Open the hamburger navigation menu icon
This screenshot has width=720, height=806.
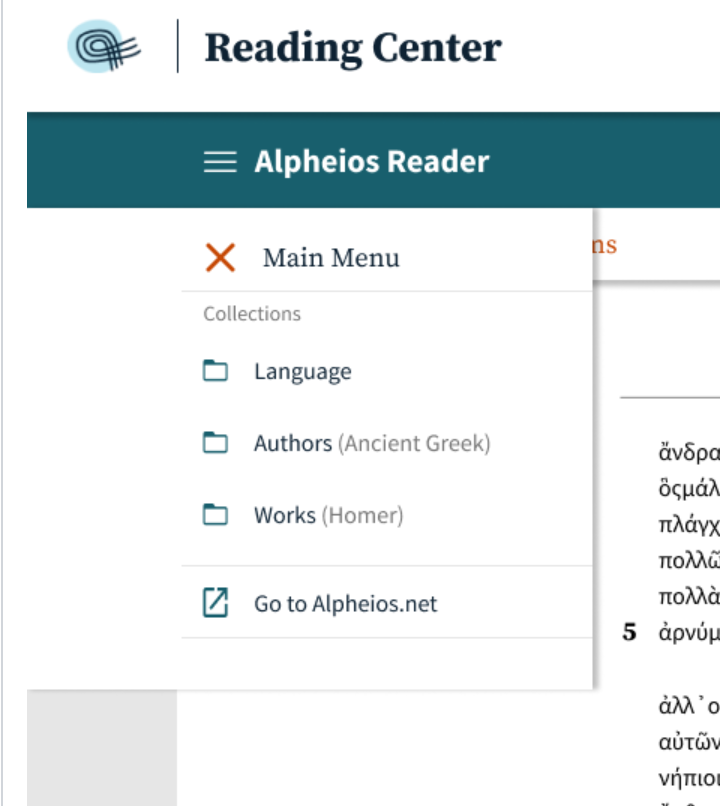[x=219, y=161]
